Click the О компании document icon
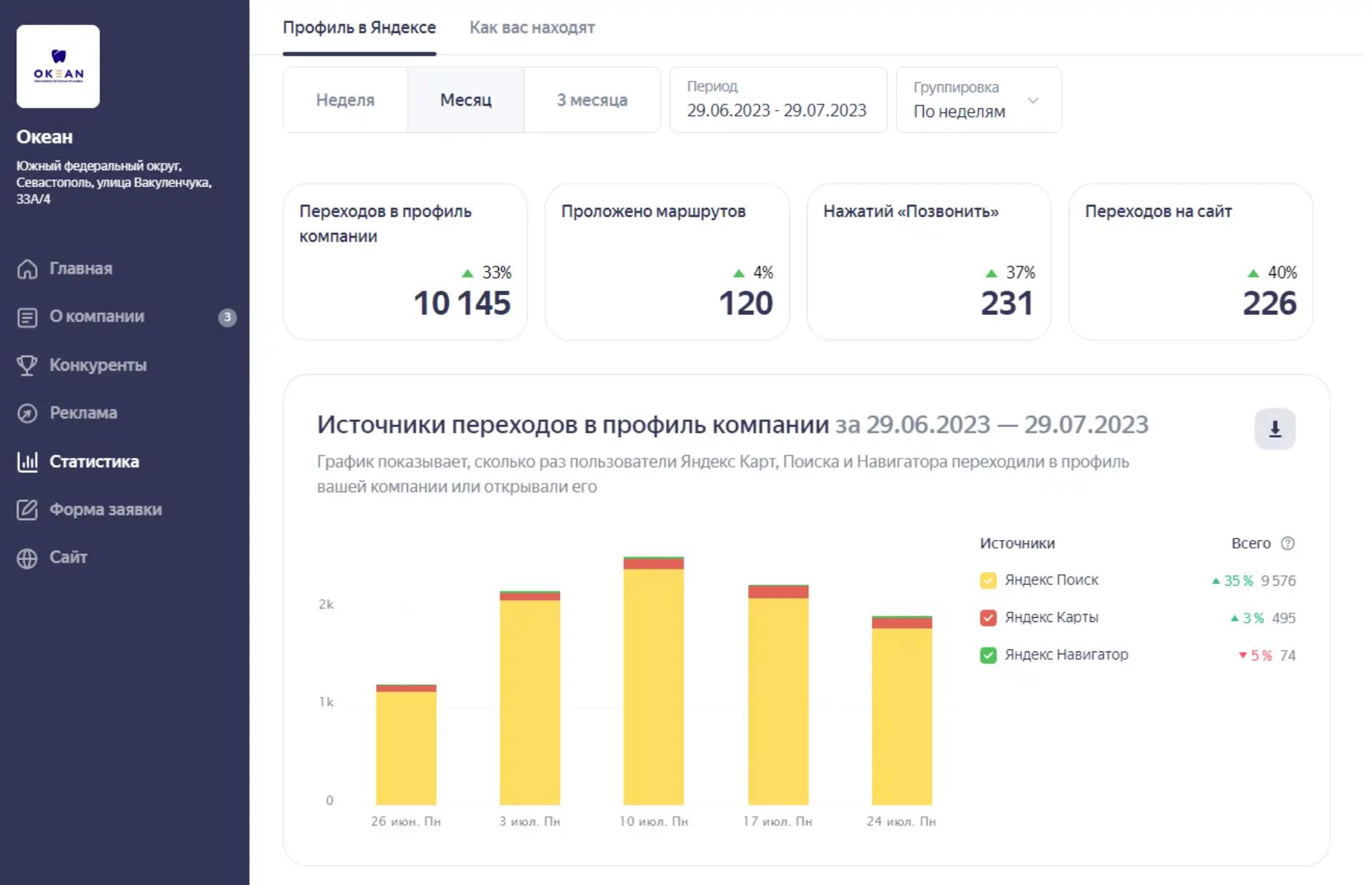This screenshot has height=885, width=1372. pos(27,317)
